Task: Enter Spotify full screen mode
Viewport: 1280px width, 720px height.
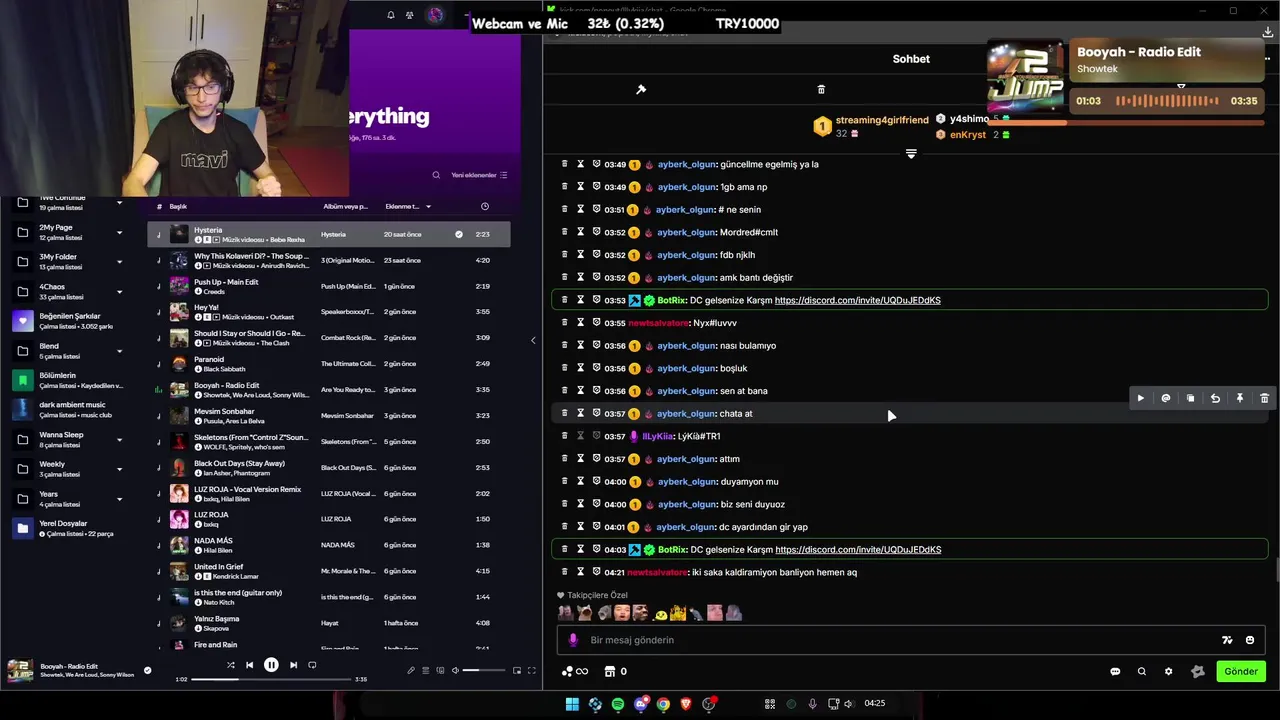Action: 532,670
